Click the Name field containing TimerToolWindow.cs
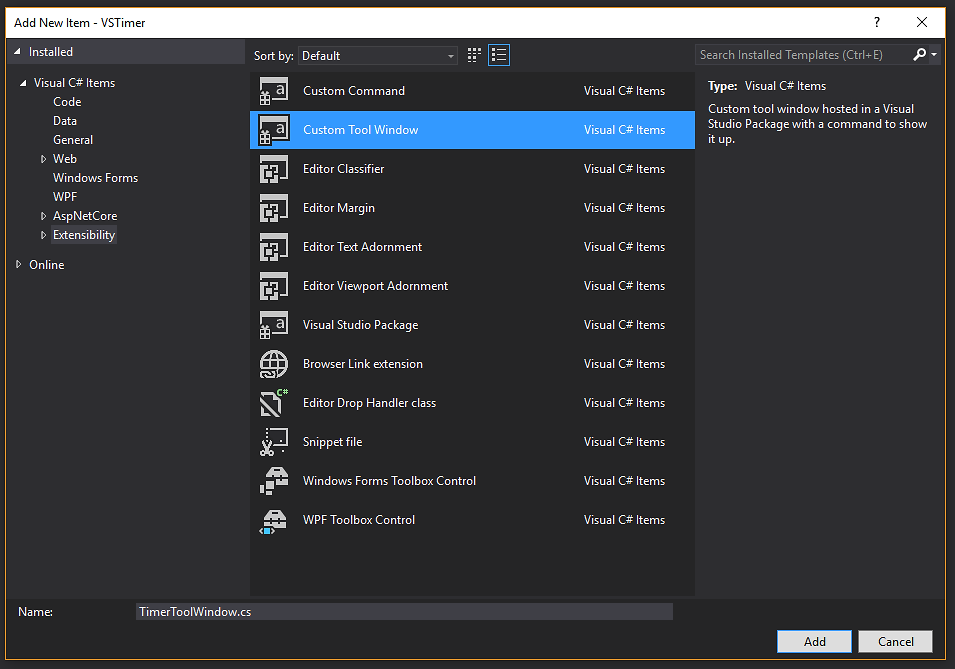The width and height of the screenshot is (955, 669). [x=404, y=612]
